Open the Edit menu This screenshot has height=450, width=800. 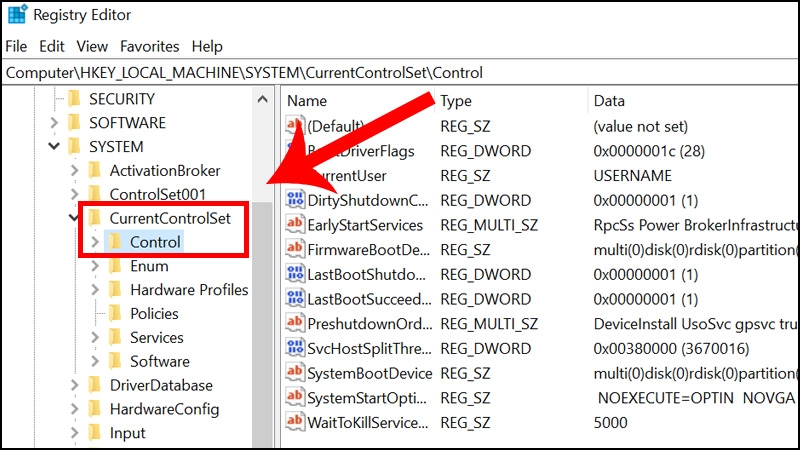tap(52, 46)
